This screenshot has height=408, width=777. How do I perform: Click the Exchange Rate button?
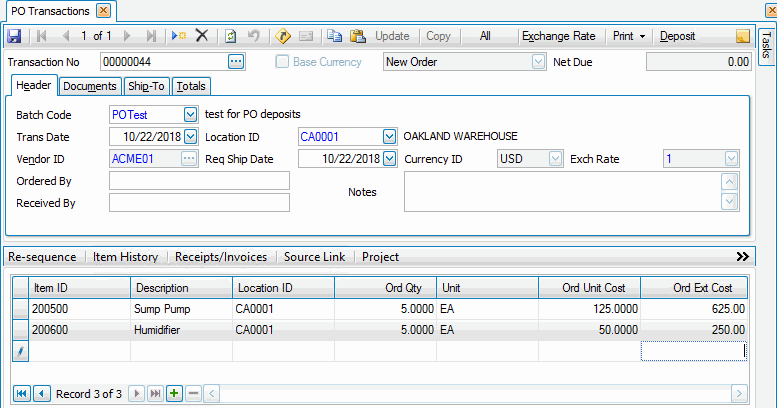tap(558, 36)
